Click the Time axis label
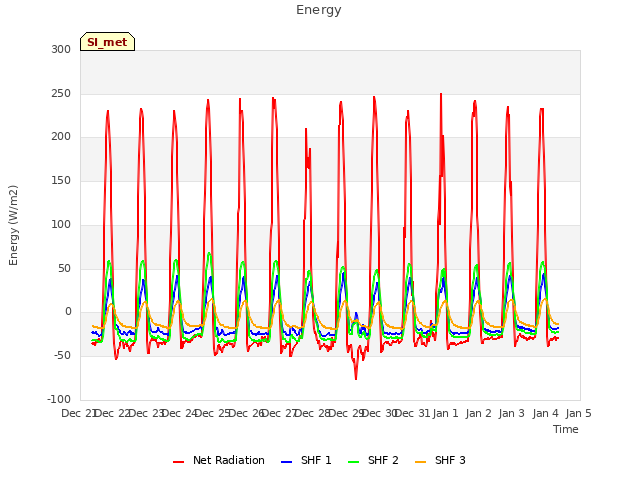 point(566,429)
